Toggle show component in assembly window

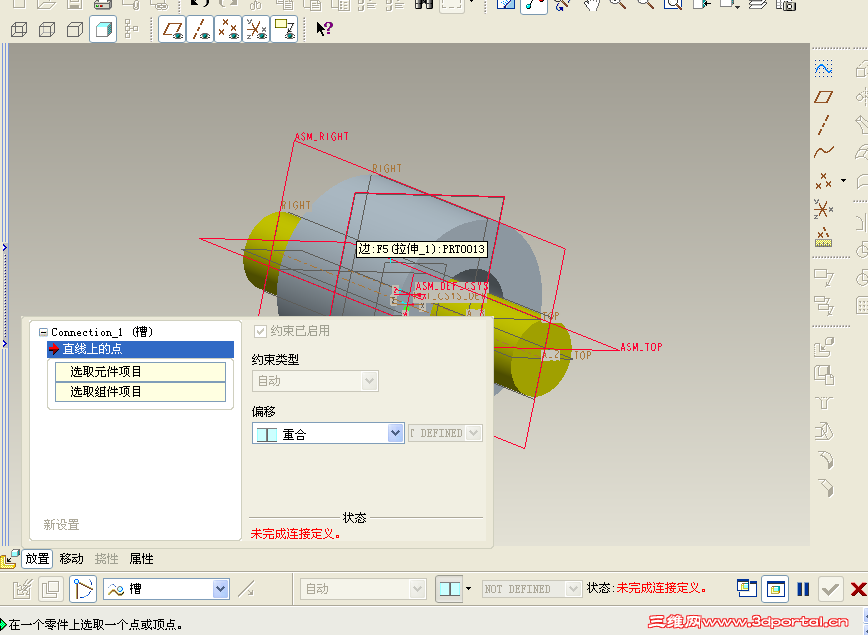775,589
